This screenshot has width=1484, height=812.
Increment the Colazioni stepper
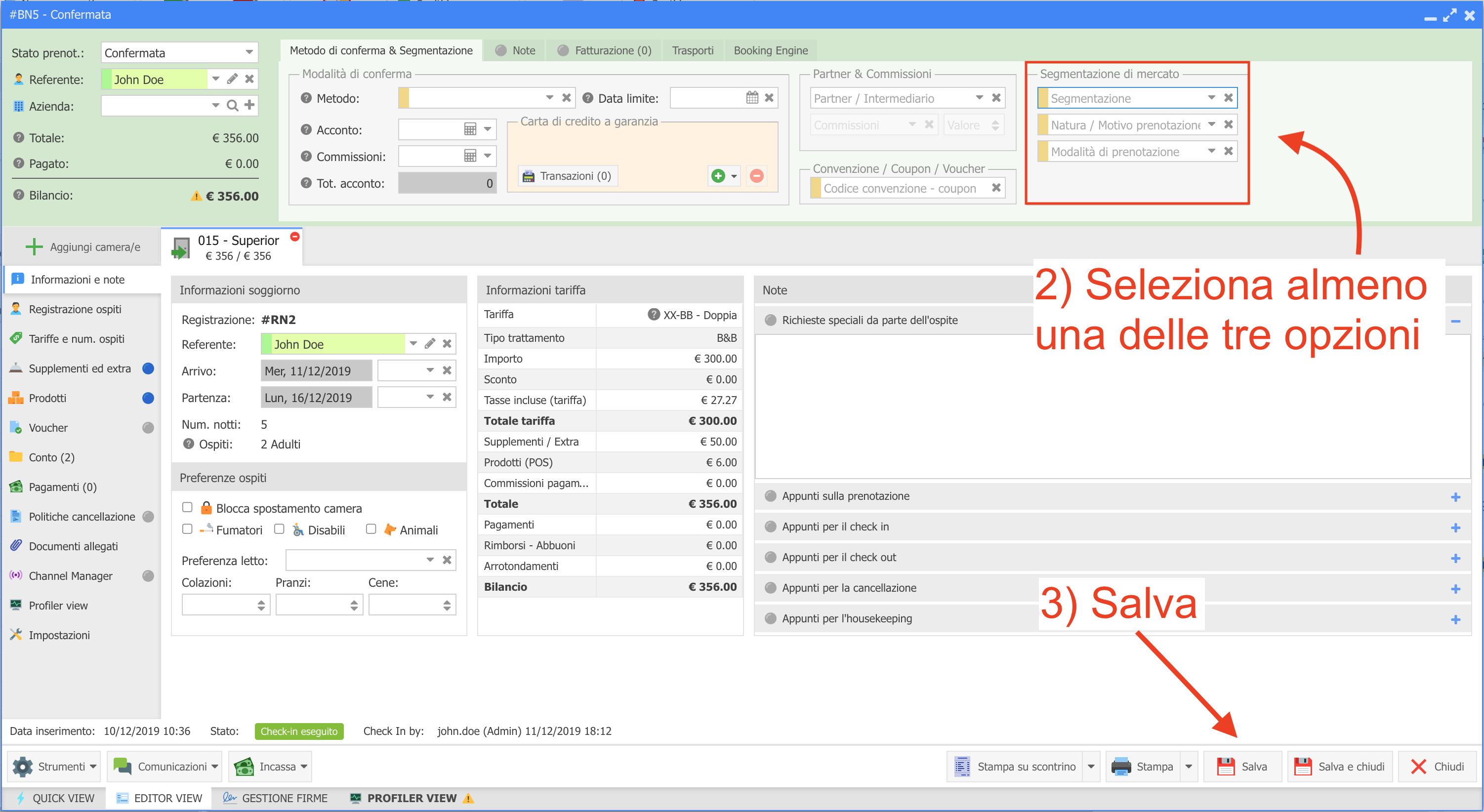click(261, 601)
